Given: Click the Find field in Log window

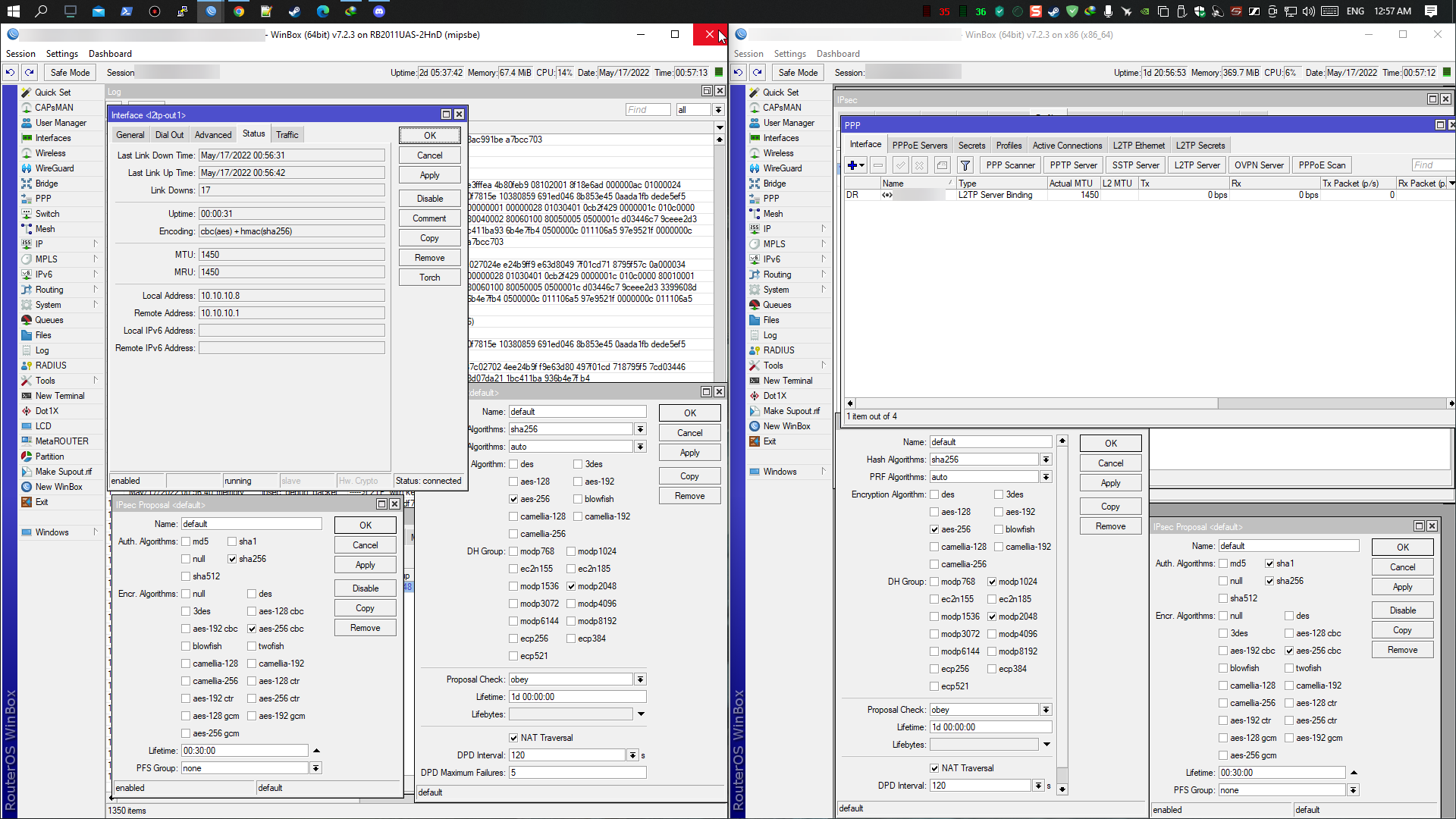Looking at the screenshot, I should [648, 110].
